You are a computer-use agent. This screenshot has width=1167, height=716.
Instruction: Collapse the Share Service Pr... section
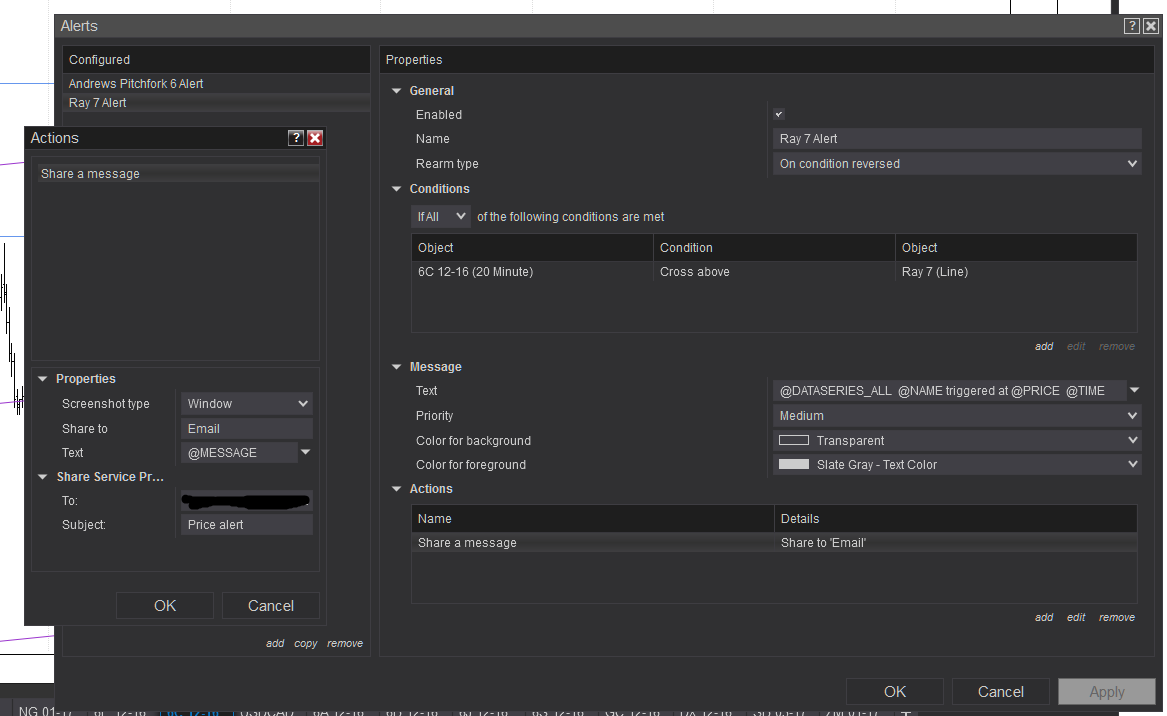click(x=43, y=477)
